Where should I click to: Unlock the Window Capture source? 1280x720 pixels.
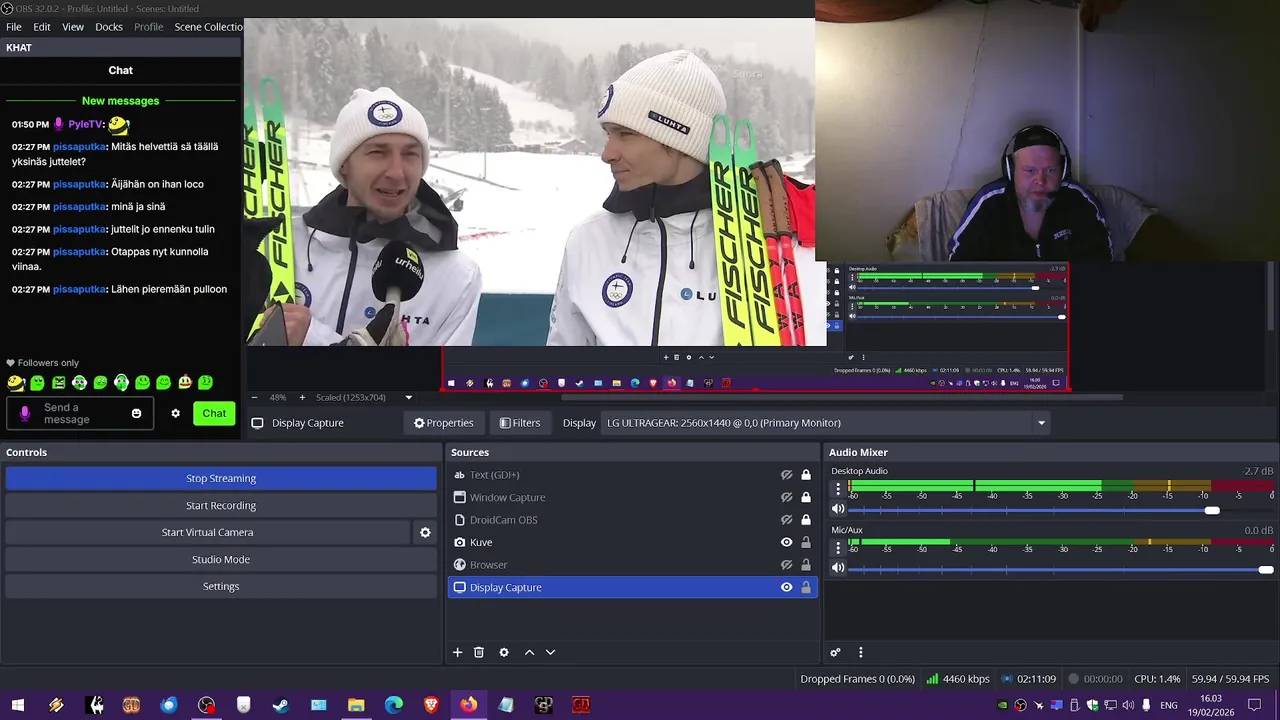pyautogui.click(x=806, y=497)
